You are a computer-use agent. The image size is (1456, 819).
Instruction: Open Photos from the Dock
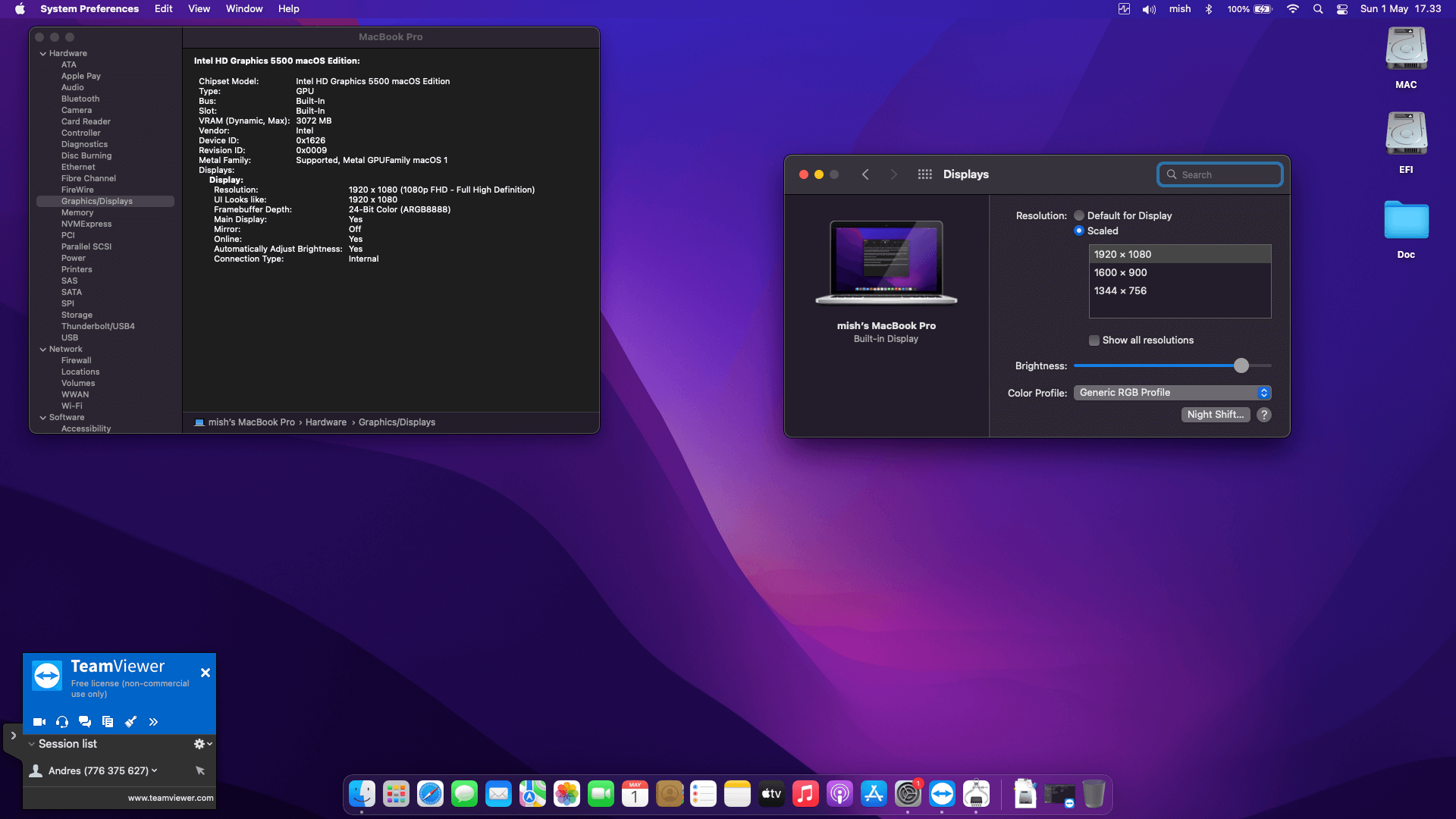pyautogui.click(x=566, y=794)
